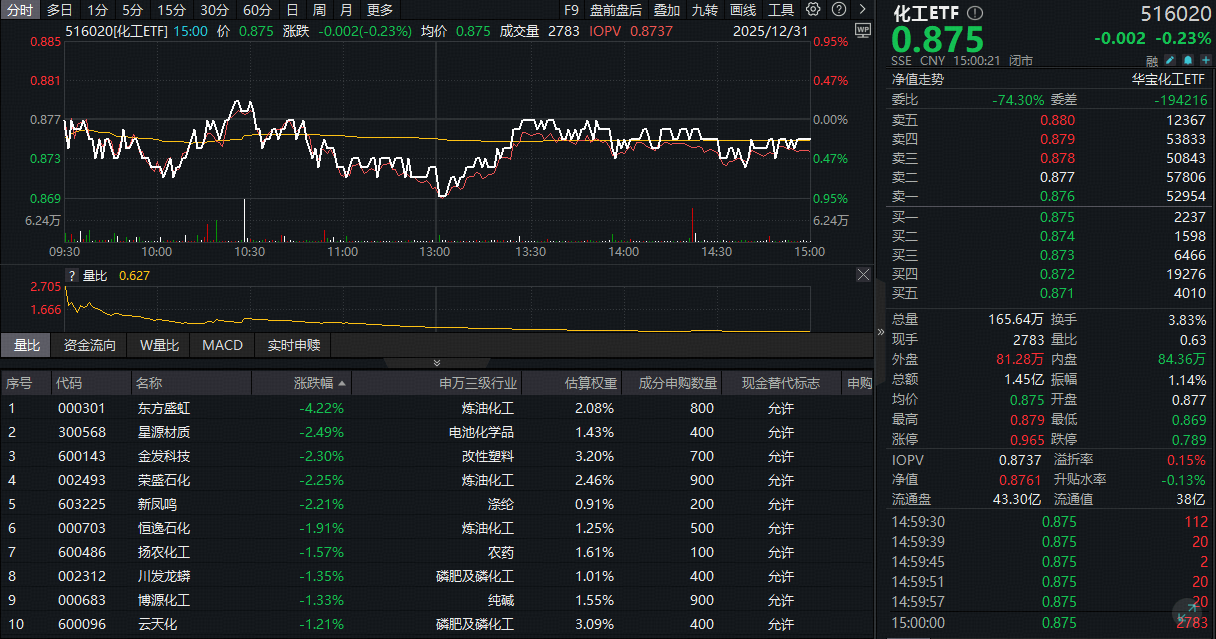
Task: Click the pencil note icon under price change
Action: click(x=1172, y=61)
